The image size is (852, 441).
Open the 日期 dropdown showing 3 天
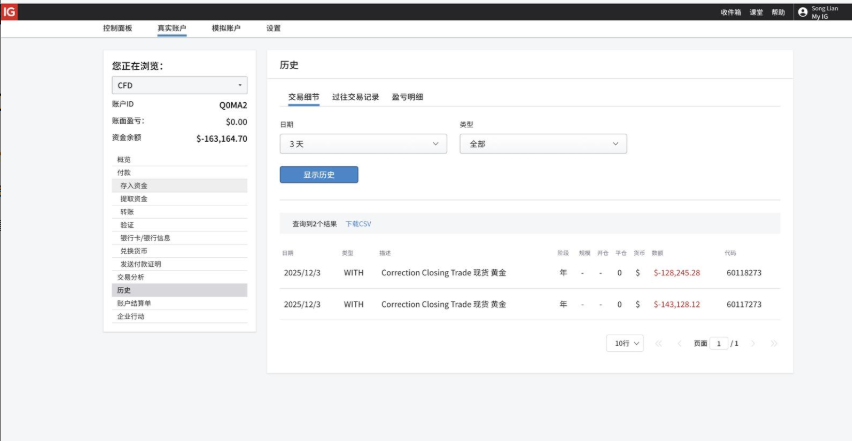click(x=363, y=144)
